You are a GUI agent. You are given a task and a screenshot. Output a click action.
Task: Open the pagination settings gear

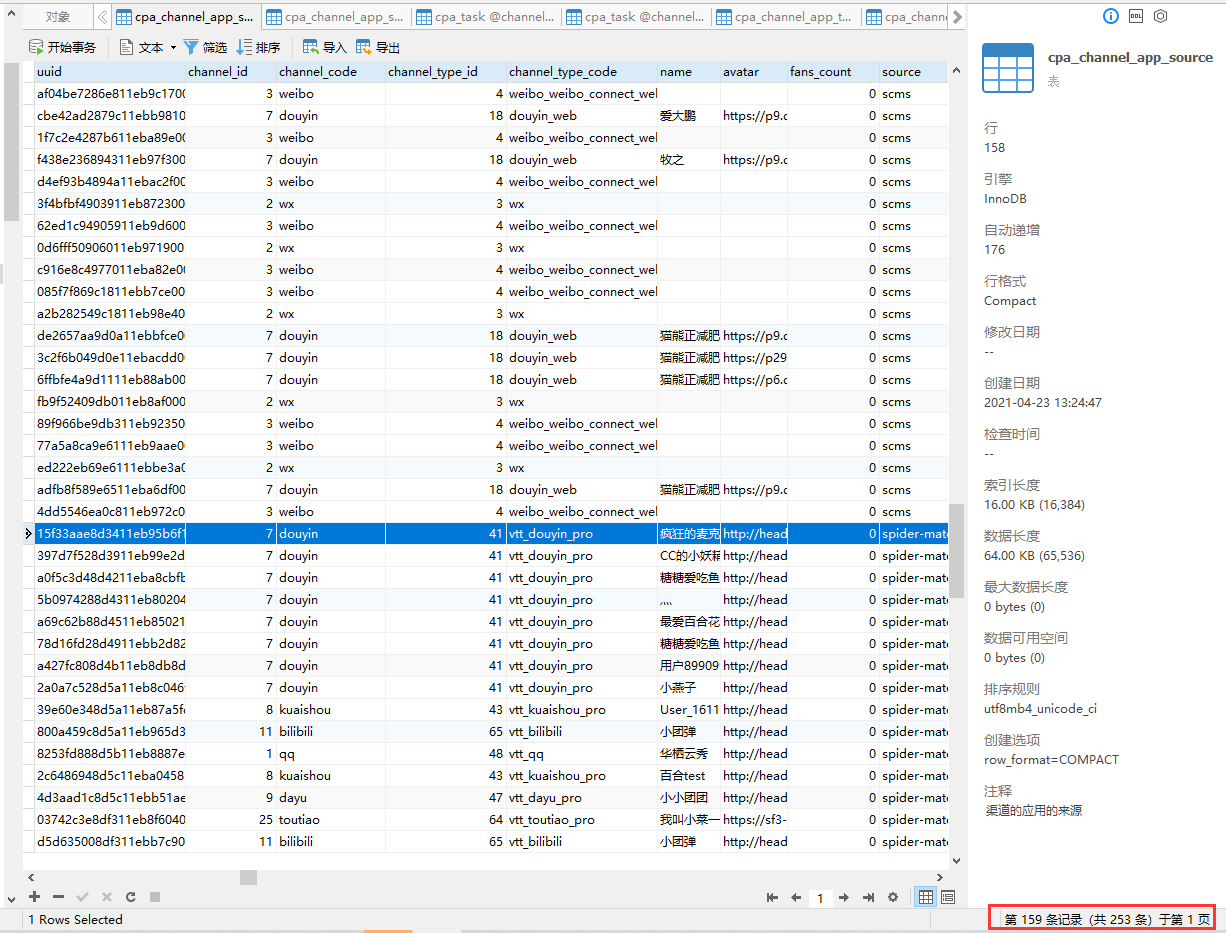coord(893,898)
